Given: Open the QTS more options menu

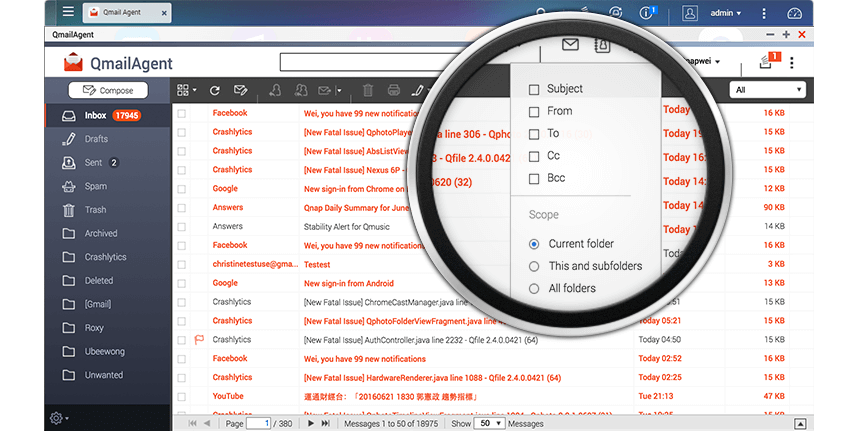Looking at the screenshot, I should point(764,14).
